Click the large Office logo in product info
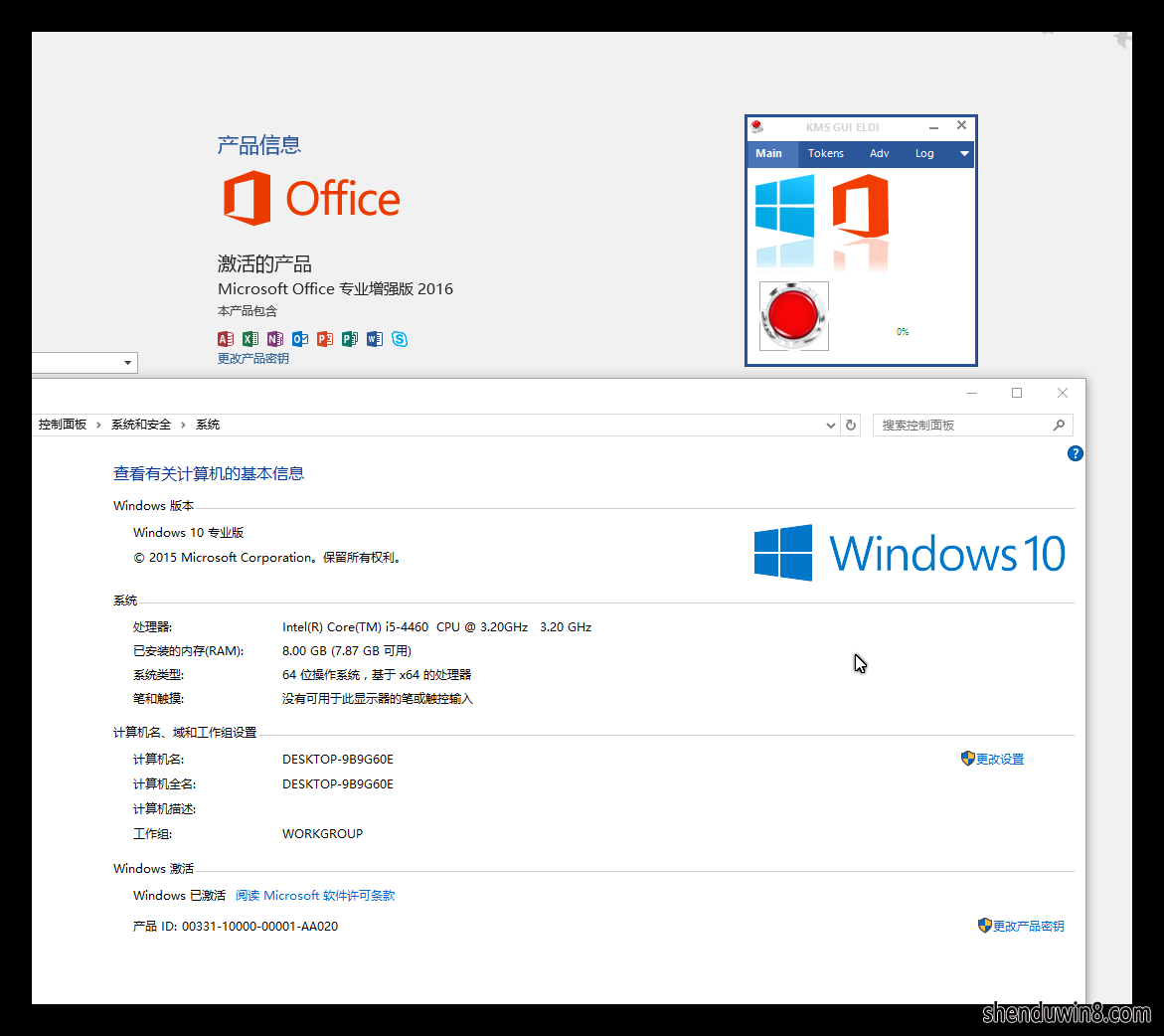 click(x=312, y=198)
